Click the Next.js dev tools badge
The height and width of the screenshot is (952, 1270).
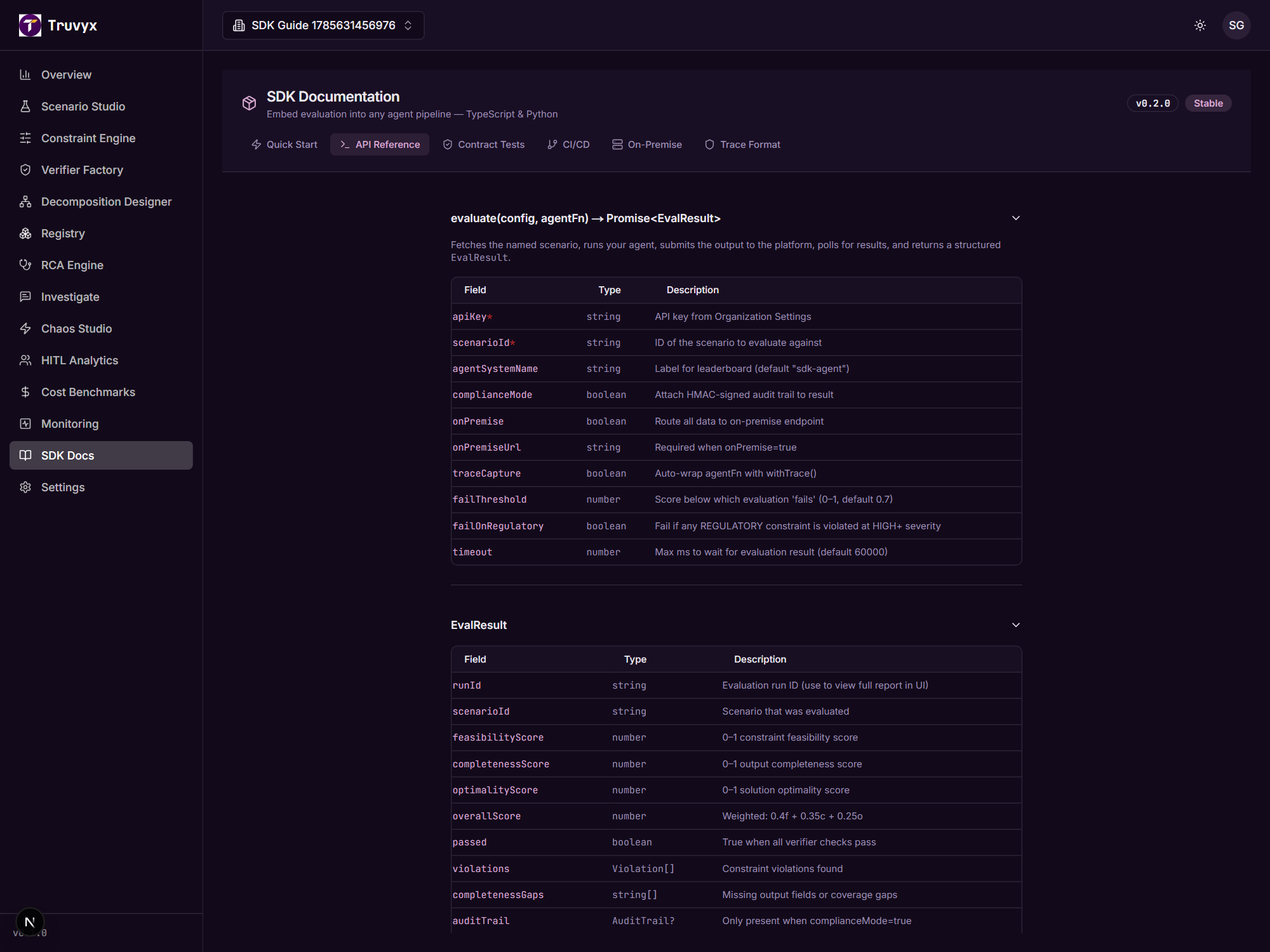tap(29, 922)
